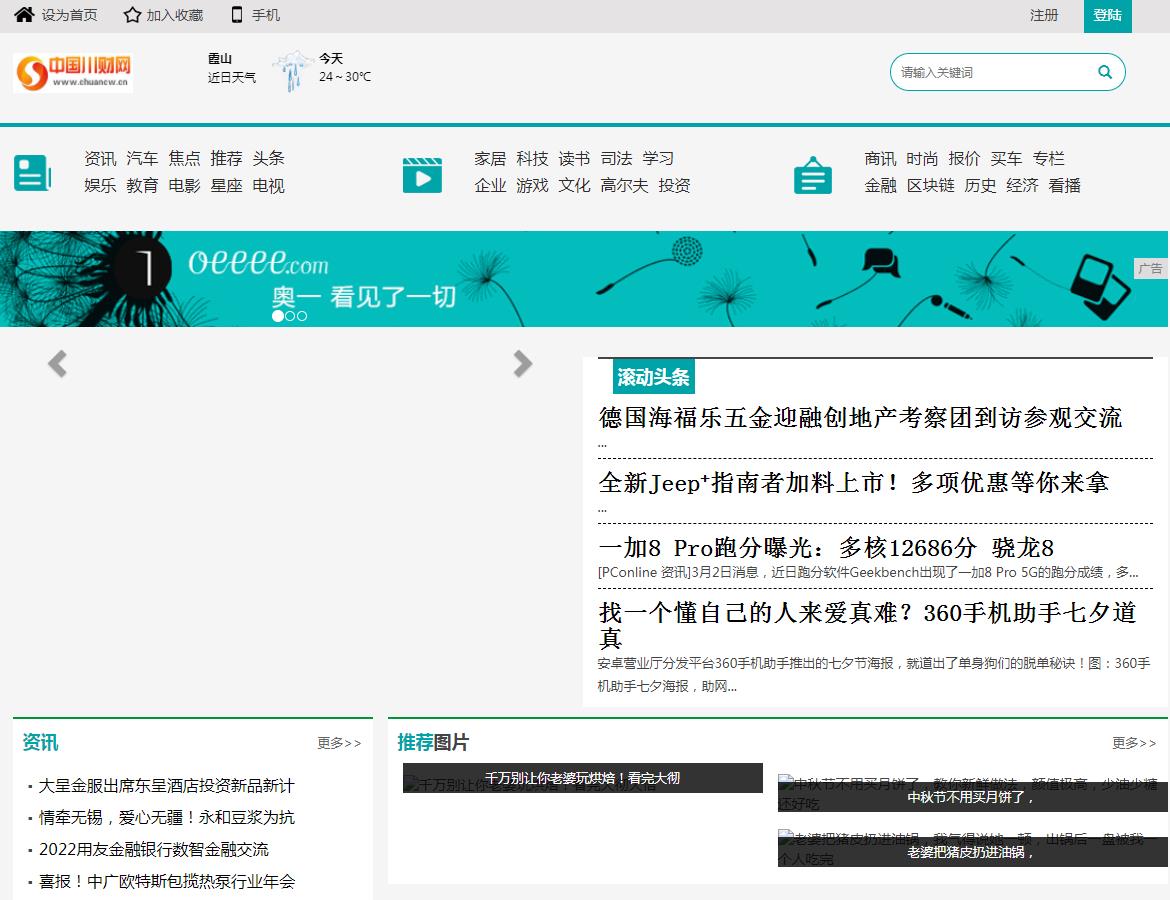Click the home icon for 设为首页
1170x900 pixels.
coord(24,14)
